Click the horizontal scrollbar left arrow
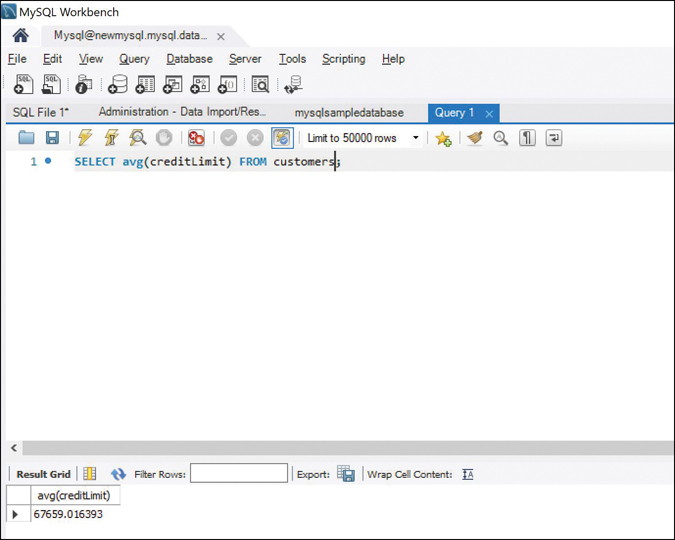The width and height of the screenshot is (675, 540). [x=14, y=448]
